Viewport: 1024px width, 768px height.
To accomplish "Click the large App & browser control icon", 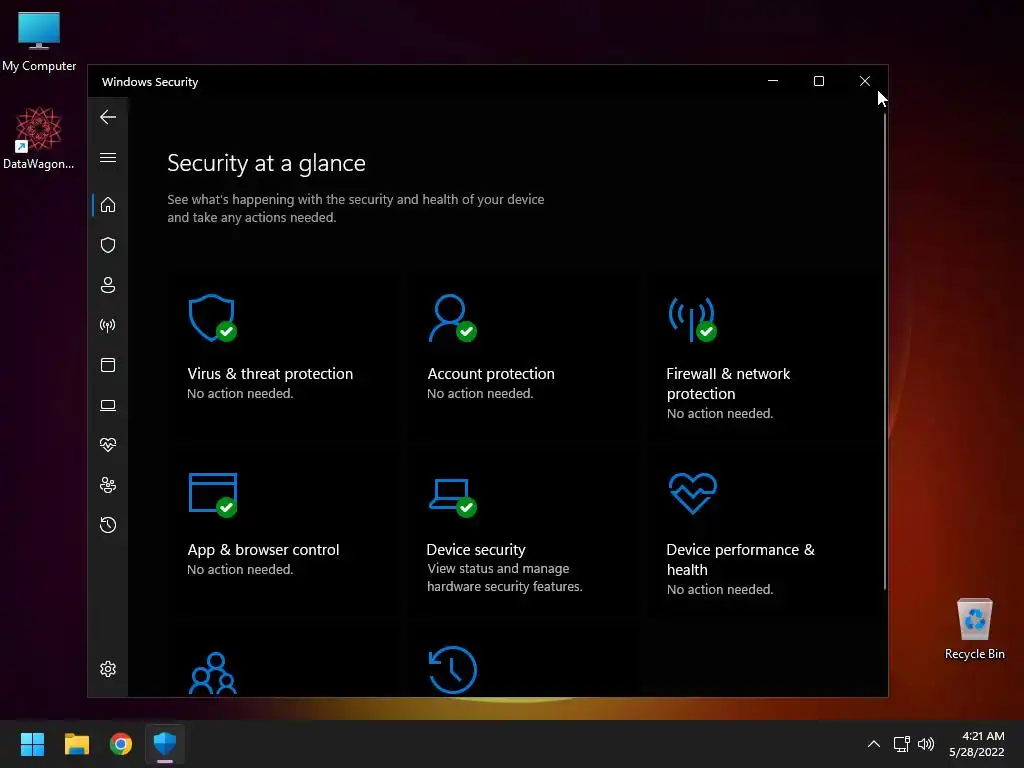I will tap(213, 494).
